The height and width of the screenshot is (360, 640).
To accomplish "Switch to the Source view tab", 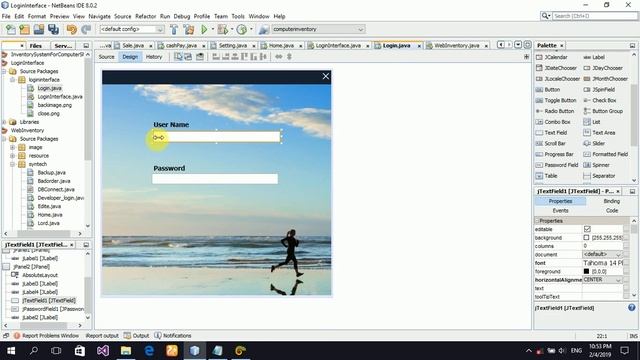I will pos(106,57).
